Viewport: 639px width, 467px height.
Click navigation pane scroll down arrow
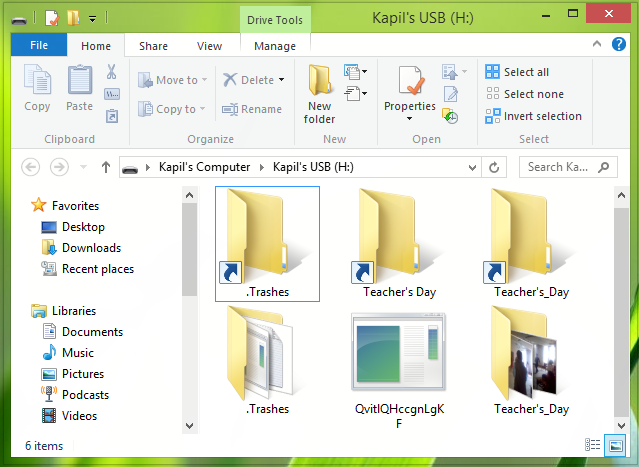coord(189,426)
